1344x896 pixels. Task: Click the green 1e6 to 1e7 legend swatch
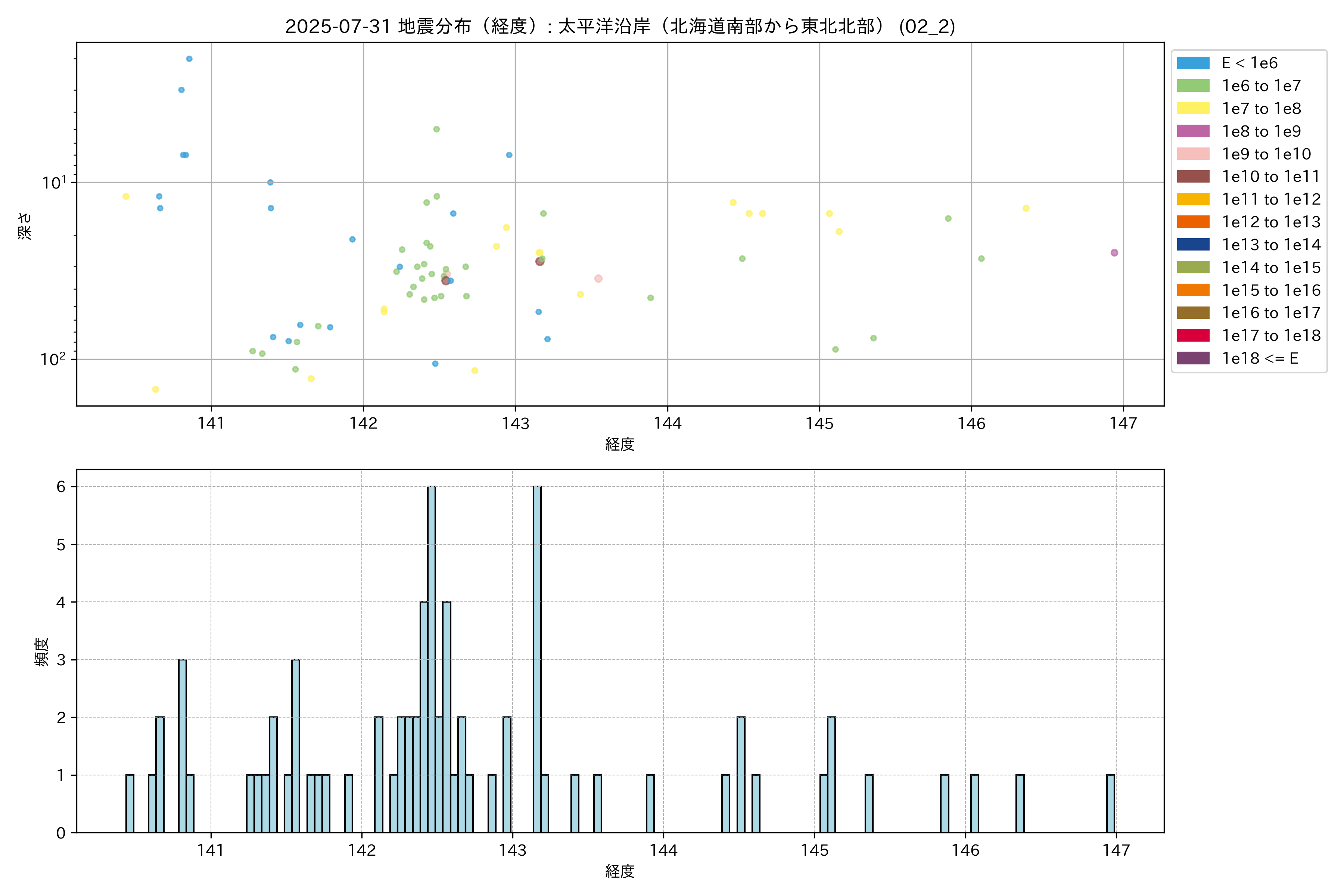(x=1192, y=86)
